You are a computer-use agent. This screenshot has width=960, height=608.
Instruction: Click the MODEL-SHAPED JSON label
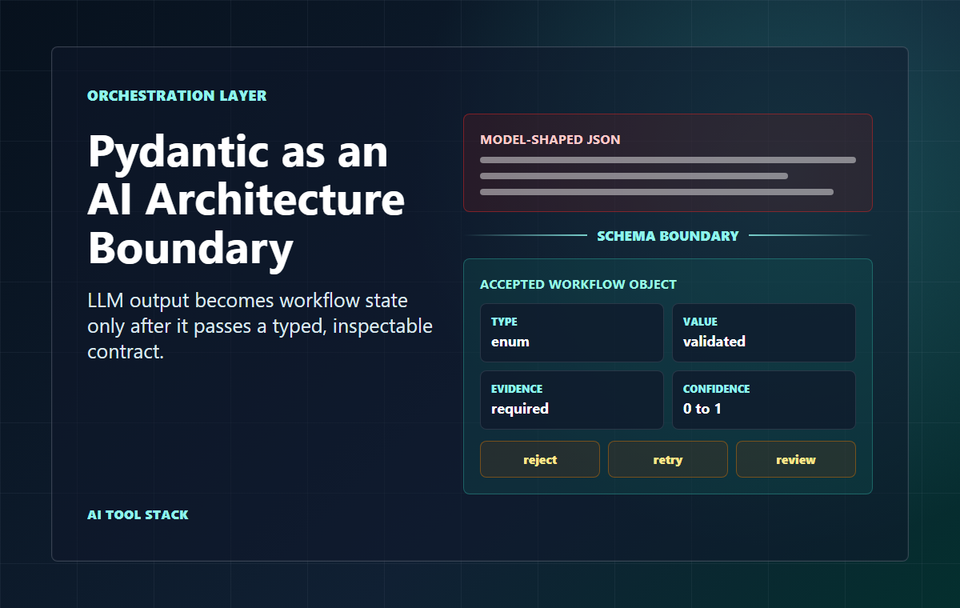tap(550, 140)
